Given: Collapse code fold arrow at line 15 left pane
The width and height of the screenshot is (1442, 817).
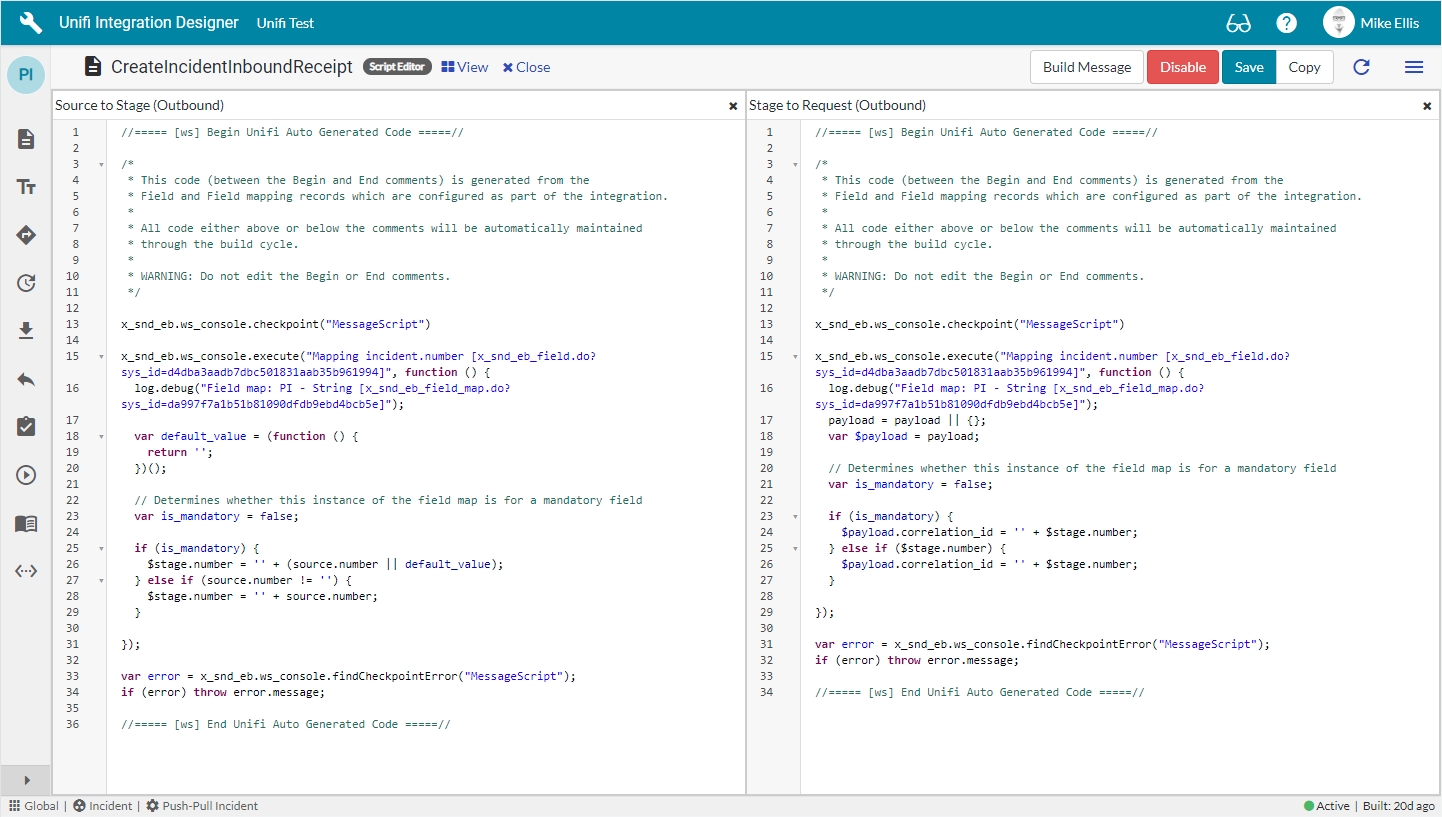Looking at the screenshot, I should pos(100,356).
